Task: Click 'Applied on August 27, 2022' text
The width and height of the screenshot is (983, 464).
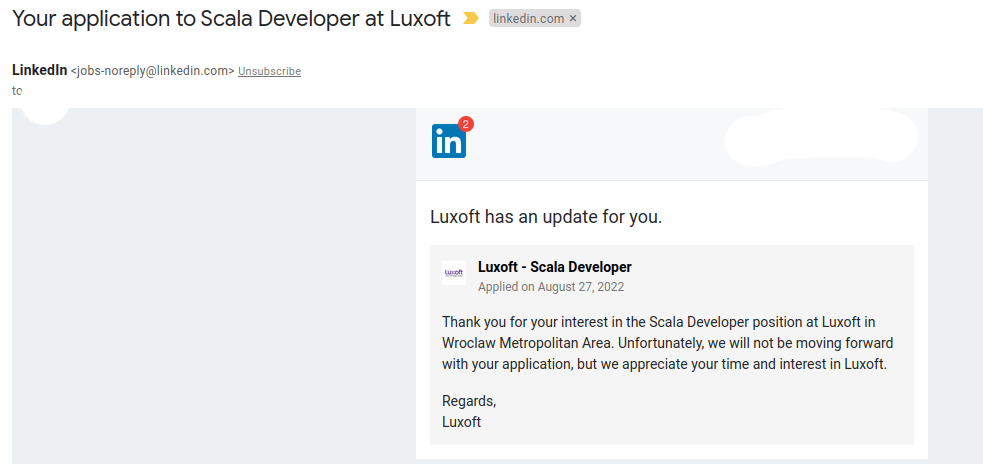Action: 551,287
